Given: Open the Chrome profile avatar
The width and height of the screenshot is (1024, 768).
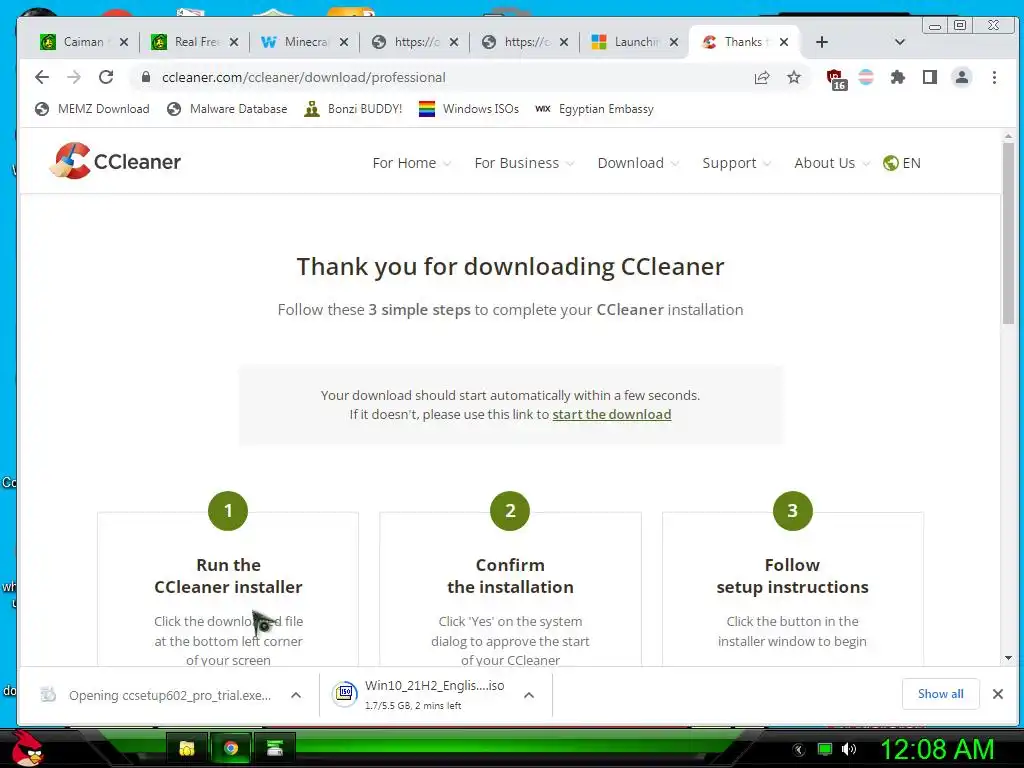Looking at the screenshot, I should [961, 77].
